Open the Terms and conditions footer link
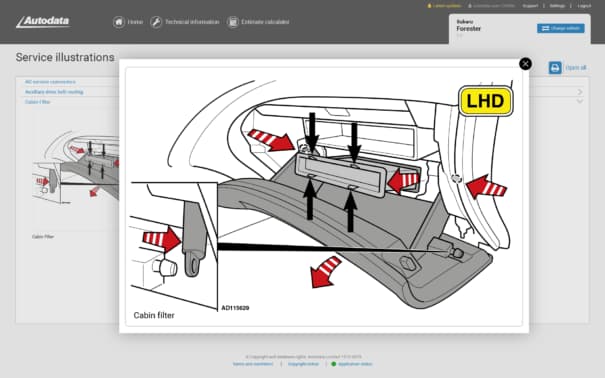605x378 pixels. [253, 364]
